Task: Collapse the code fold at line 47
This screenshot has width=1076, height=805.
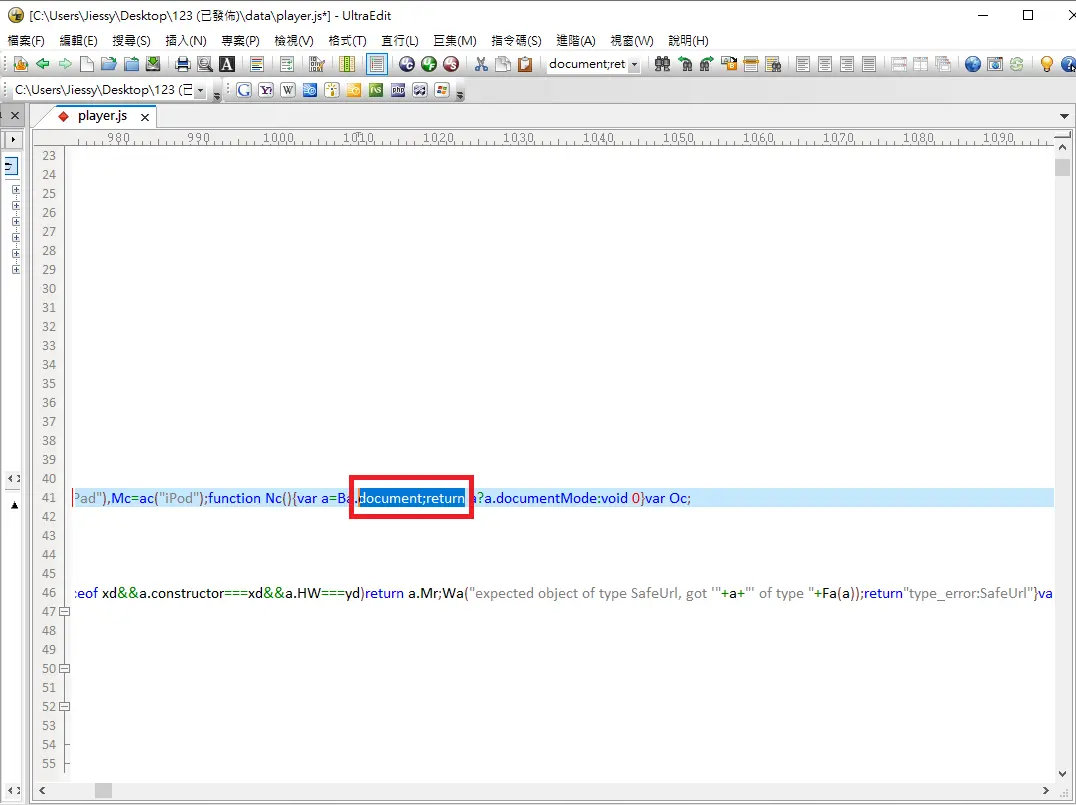Action: 65,612
